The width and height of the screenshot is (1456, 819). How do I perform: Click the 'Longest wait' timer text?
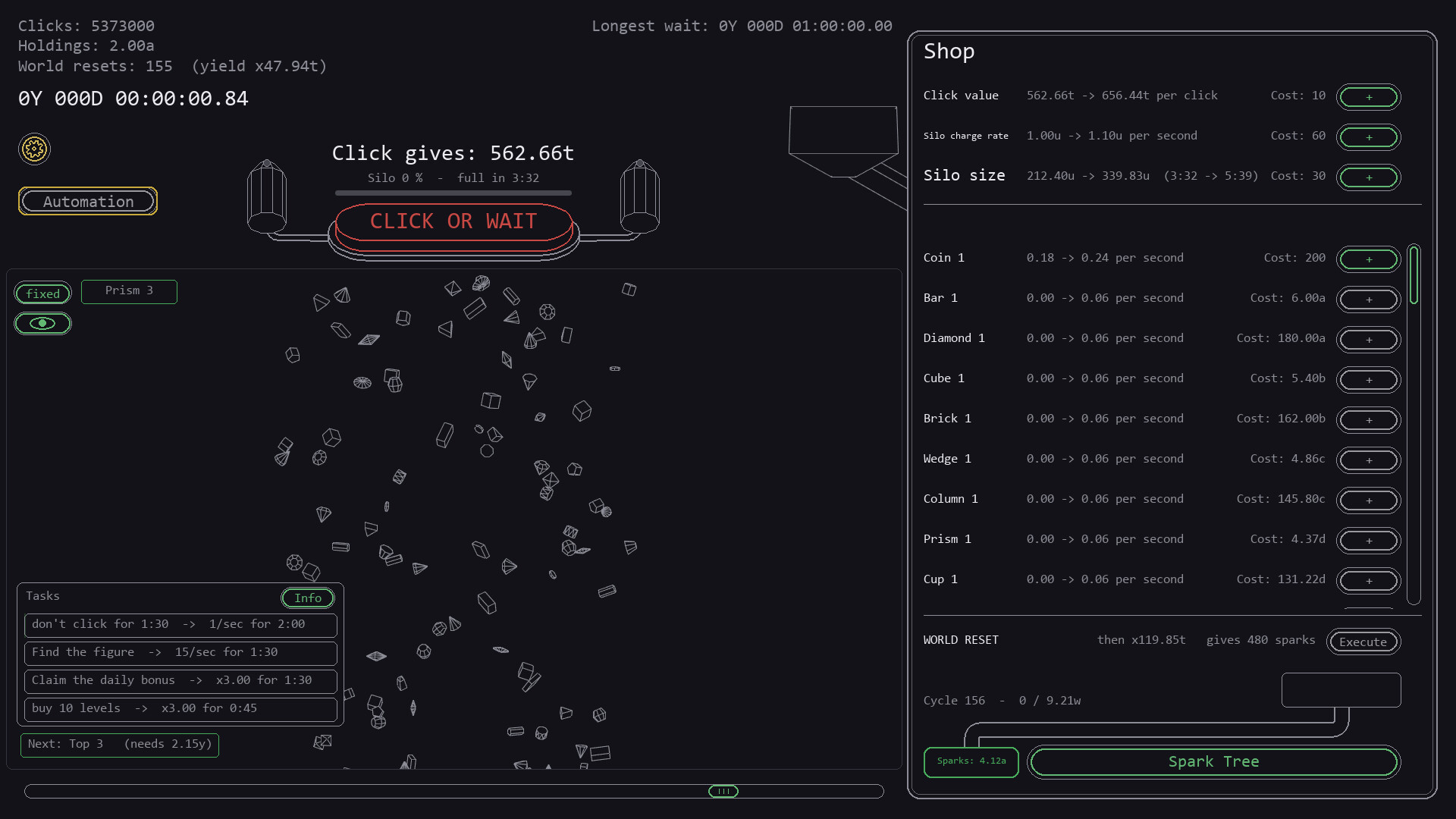(742, 27)
